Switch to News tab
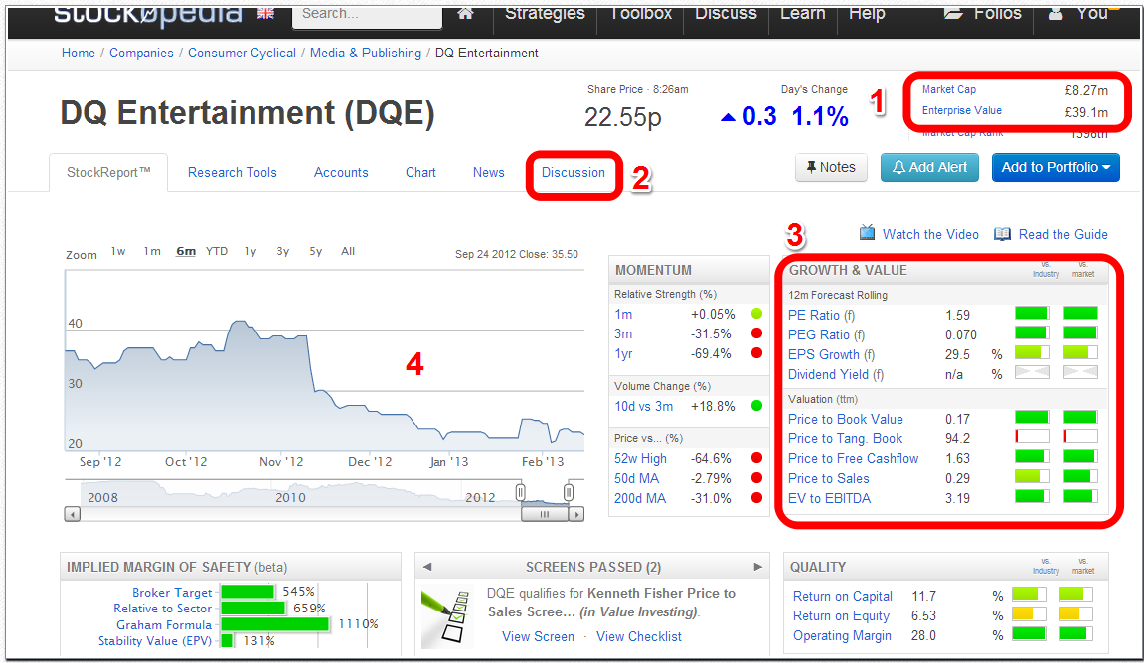 click(x=488, y=172)
